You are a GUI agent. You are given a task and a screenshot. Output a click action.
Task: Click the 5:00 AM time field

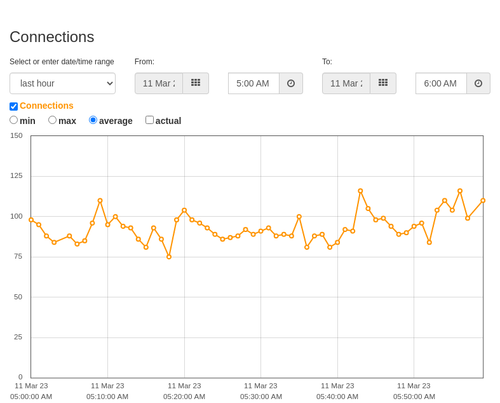tap(254, 83)
